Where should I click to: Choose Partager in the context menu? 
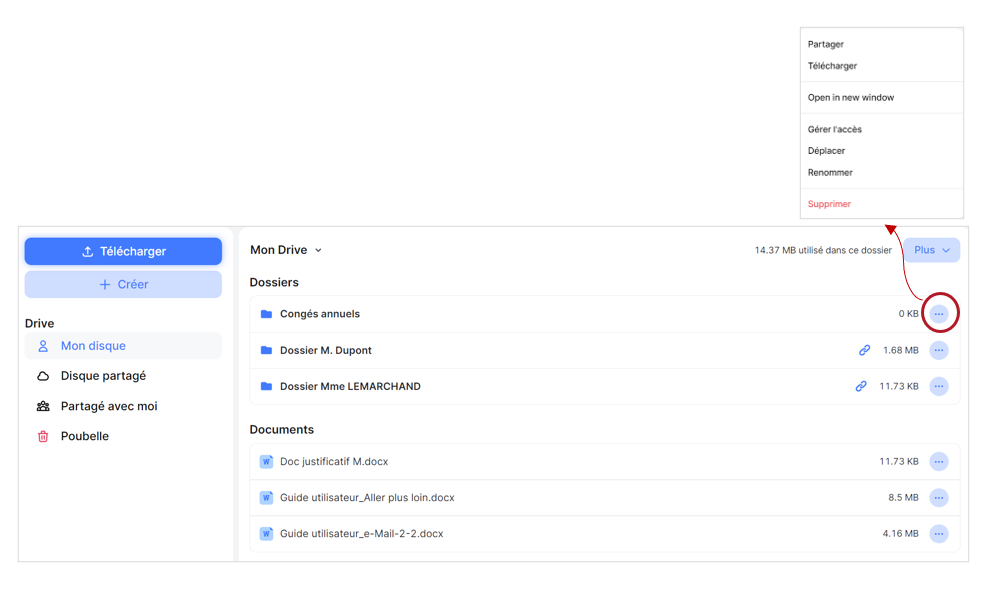coord(825,44)
